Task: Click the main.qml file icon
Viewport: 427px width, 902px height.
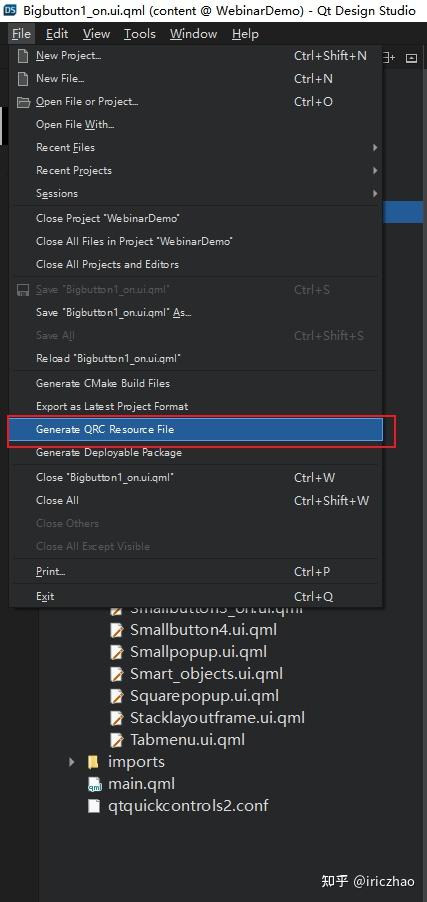Action: pos(94,784)
